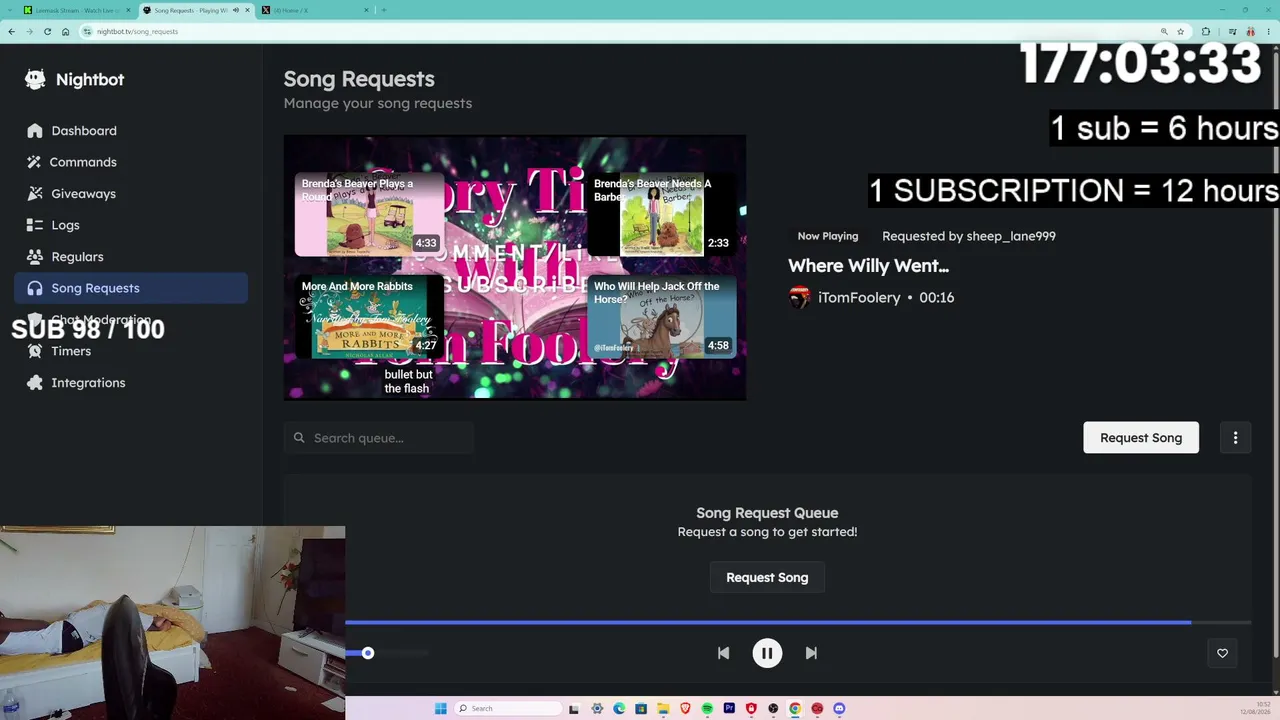Open Spotify from the taskbar
The image size is (1280, 720).
pyautogui.click(x=707, y=709)
